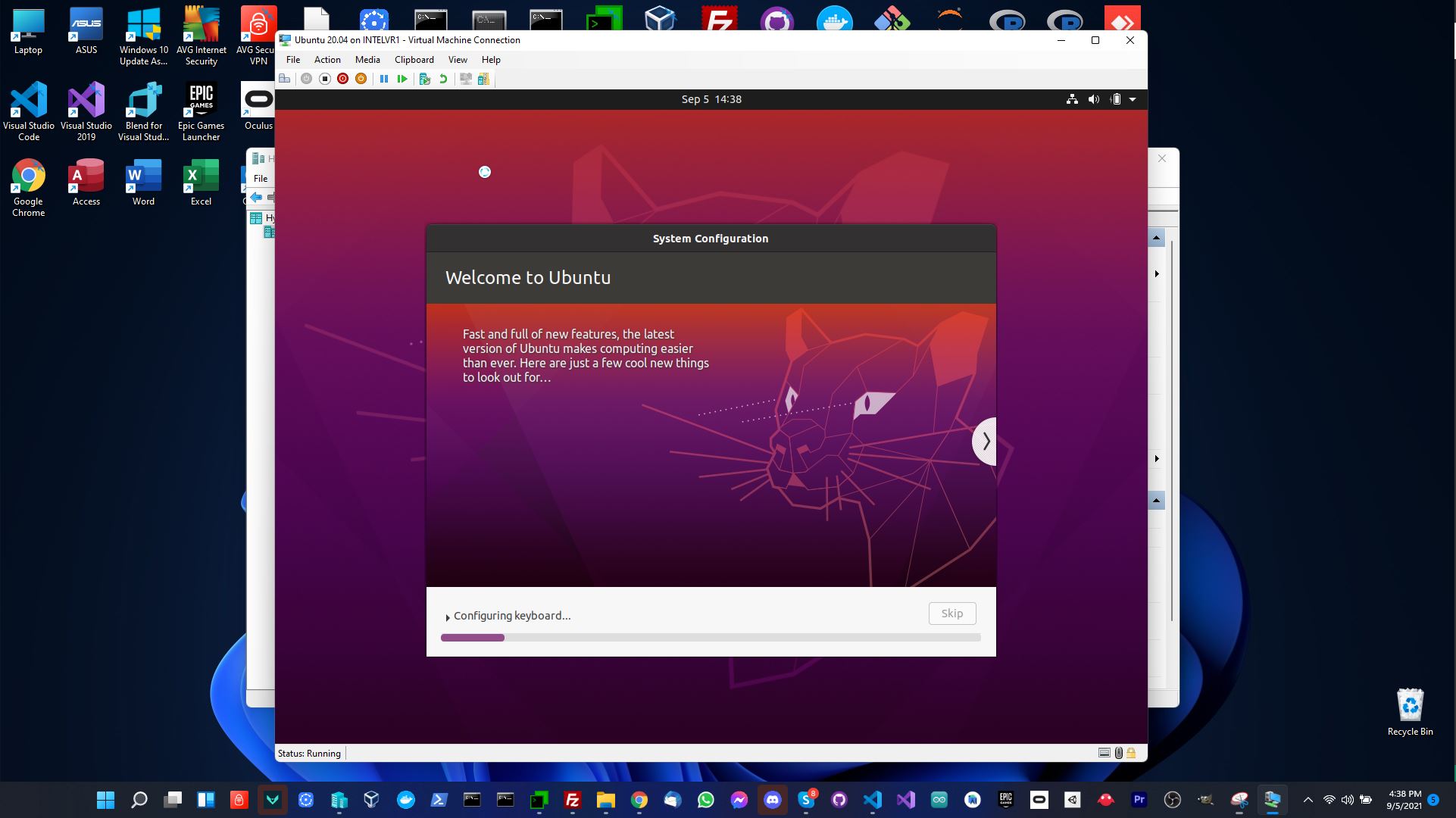Select the Recycle Bin desktop icon
Image resolution: width=1456 pixels, height=818 pixels.
1410,712
